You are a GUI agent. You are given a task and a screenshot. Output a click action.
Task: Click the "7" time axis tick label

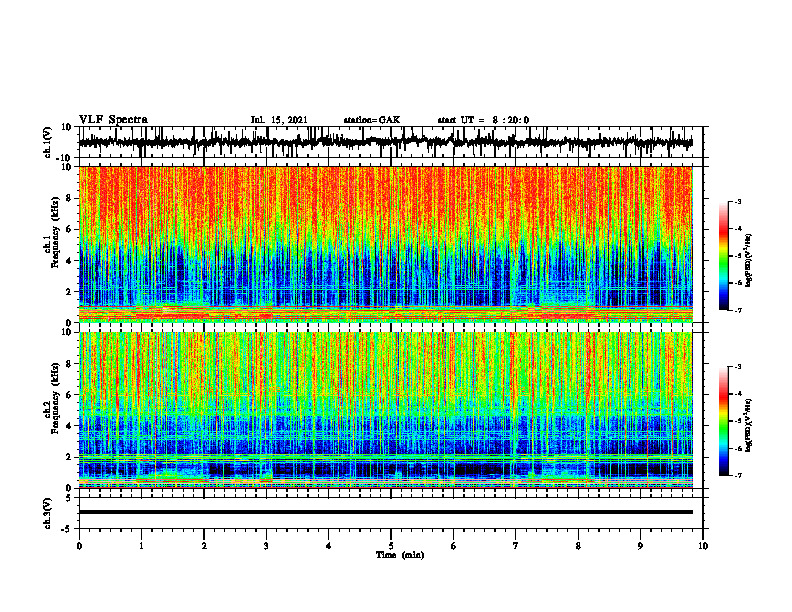516,546
